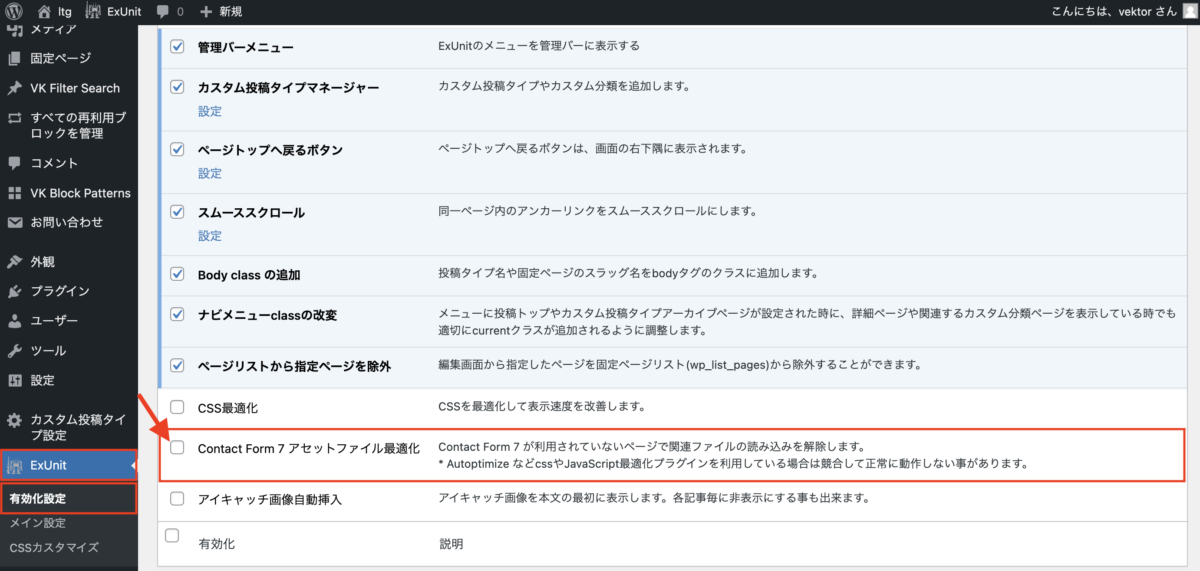Click the icon for すべての再利用ブロックを管理
The height and width of the screenshot is (571, 1200).
(x=15, y=118)
